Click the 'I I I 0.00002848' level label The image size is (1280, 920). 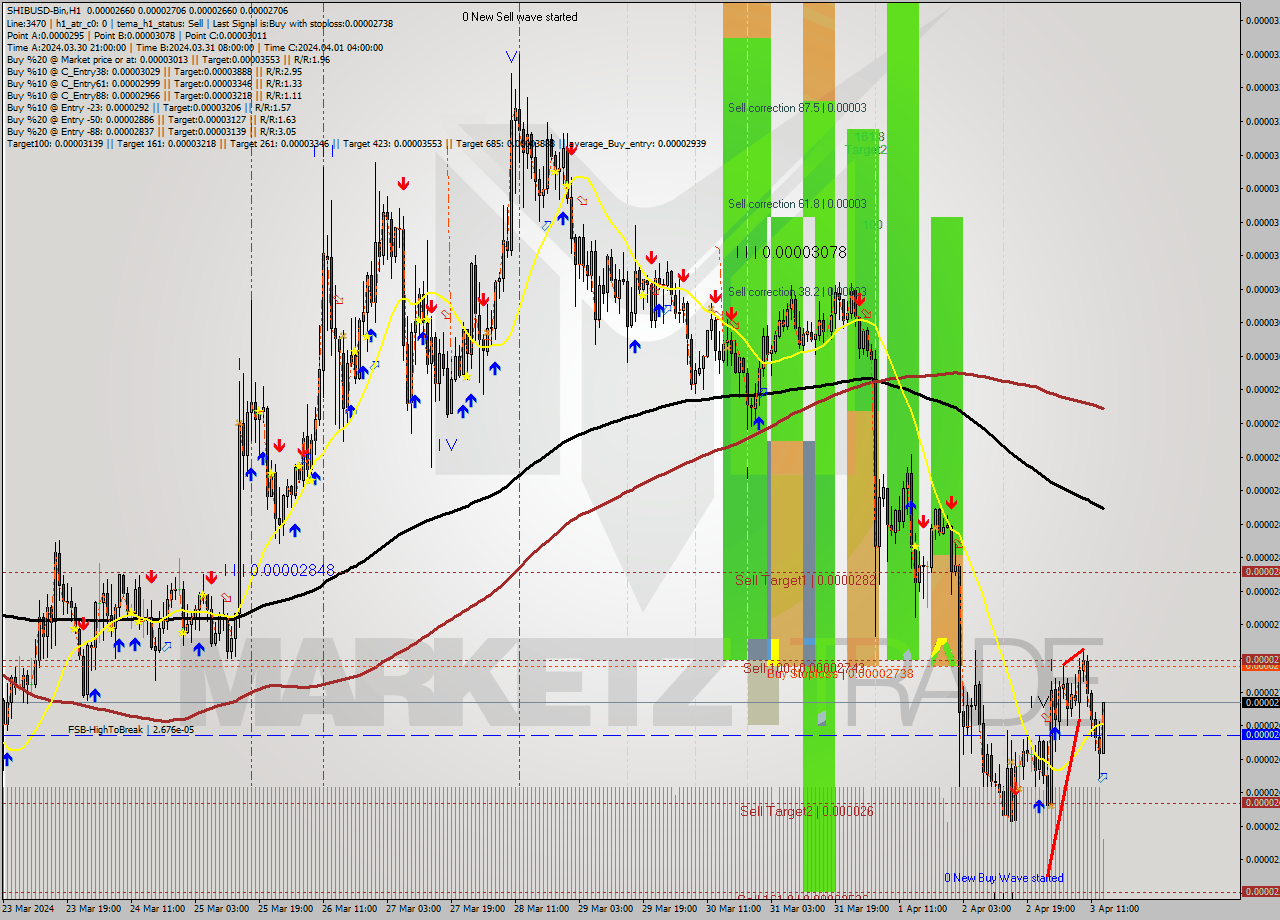(x=278, y=570)
